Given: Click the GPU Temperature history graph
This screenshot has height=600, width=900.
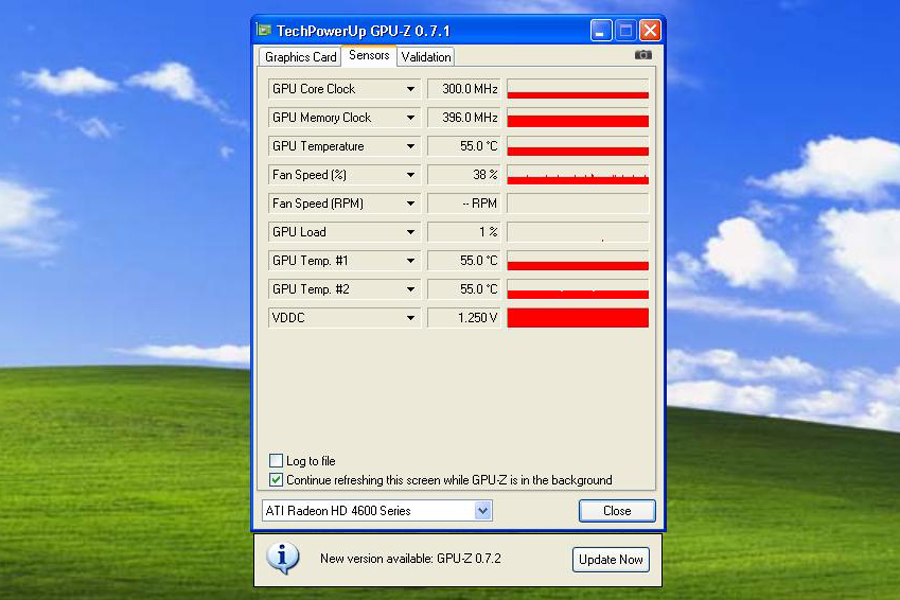Looking at the screenshot, I should 578,146.
